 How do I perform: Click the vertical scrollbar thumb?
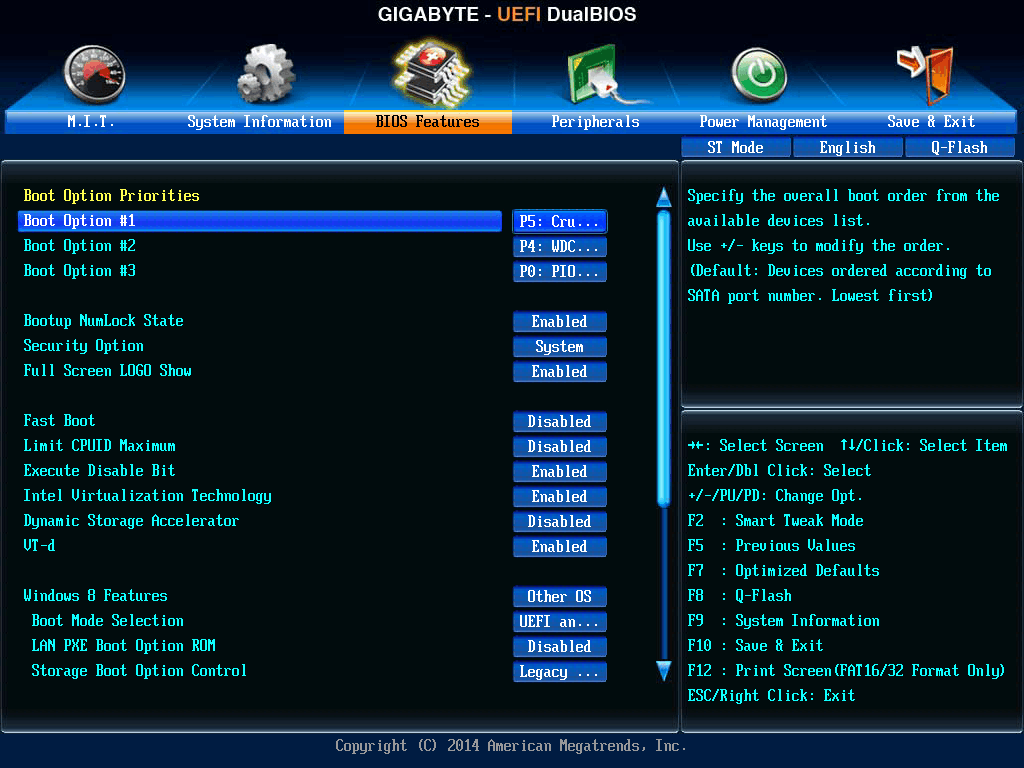pos(664,358)
